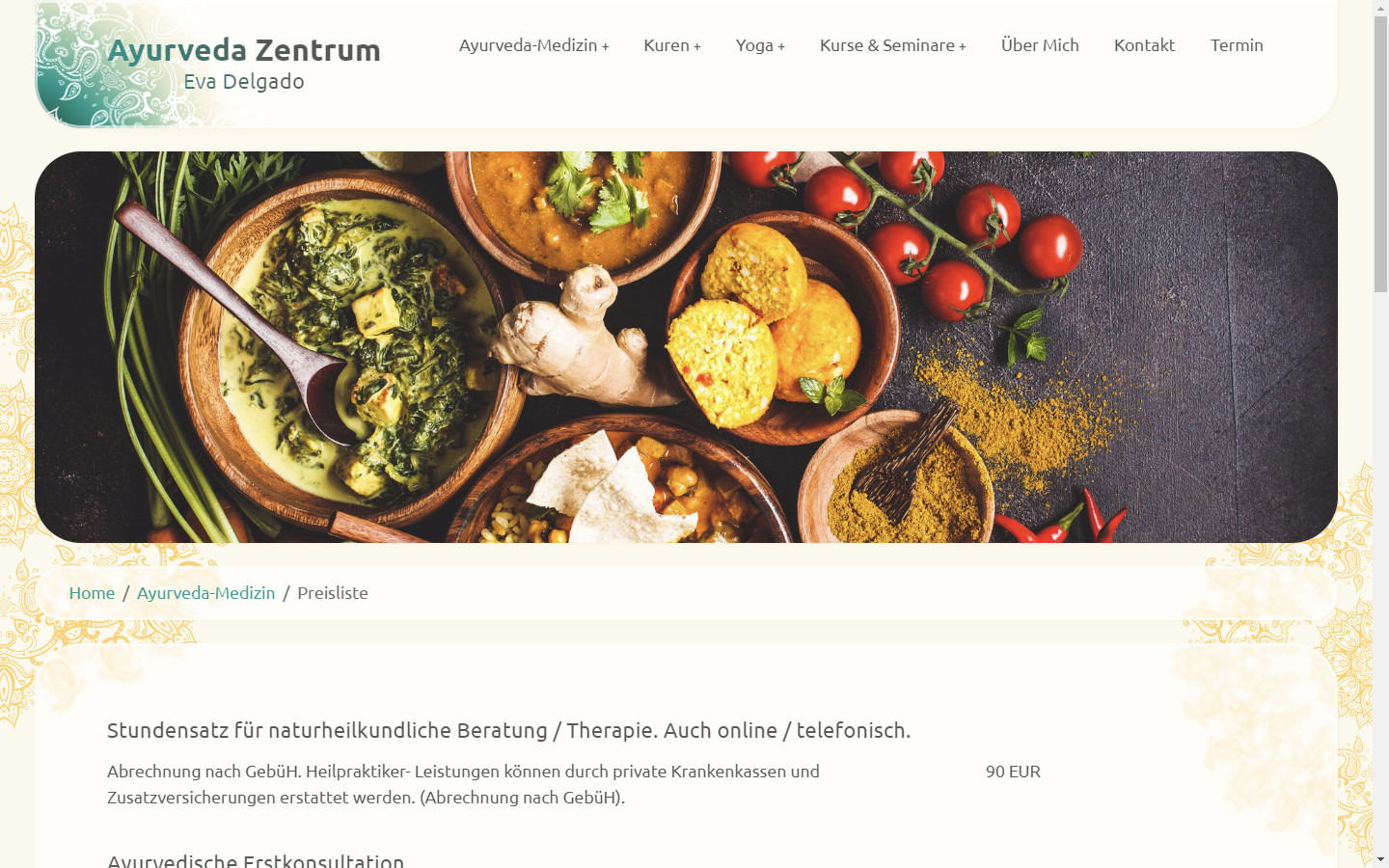
Task: Click the Stundensatz heading text
Action: (x=508, y=731)
